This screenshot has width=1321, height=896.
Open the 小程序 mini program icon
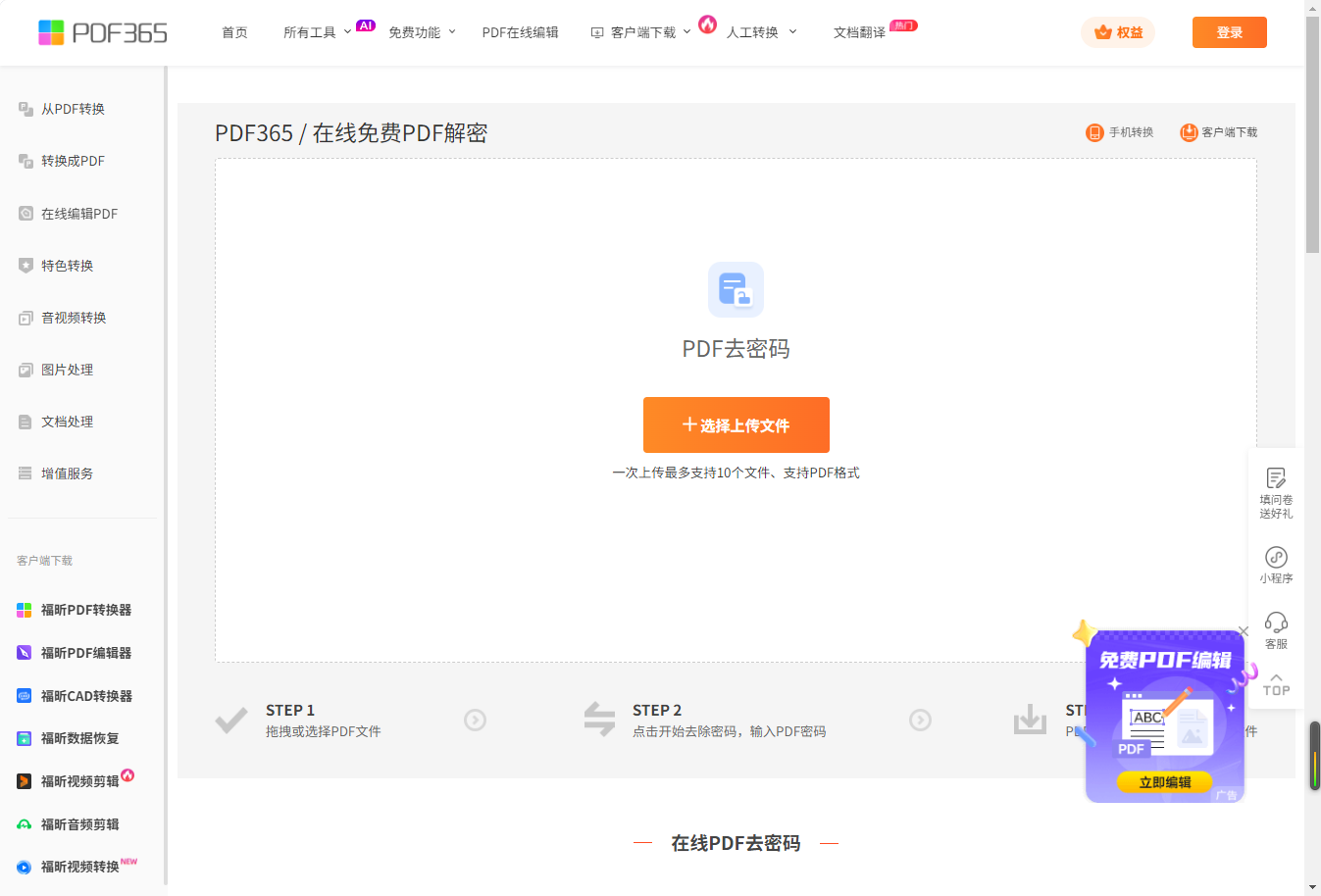(x=1276, y=558)
